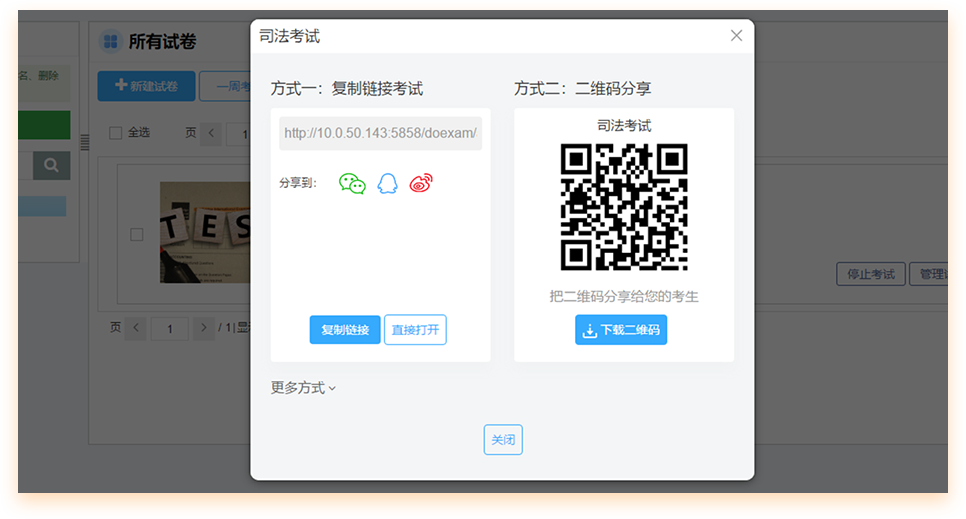
Task: Click the 所有试卷 grid icon
Action: click(111, 42)
